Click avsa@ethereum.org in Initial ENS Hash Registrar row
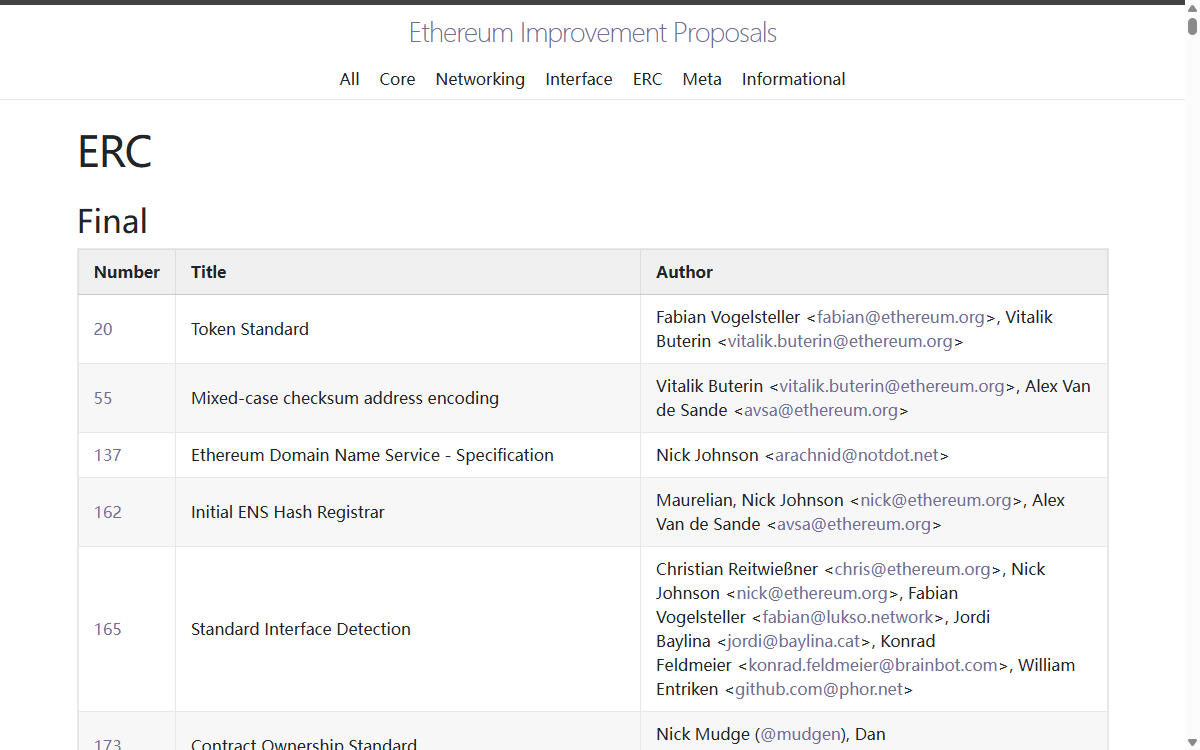The width and height of the screenshot is (1200, 750). click(x=854, y=524)
